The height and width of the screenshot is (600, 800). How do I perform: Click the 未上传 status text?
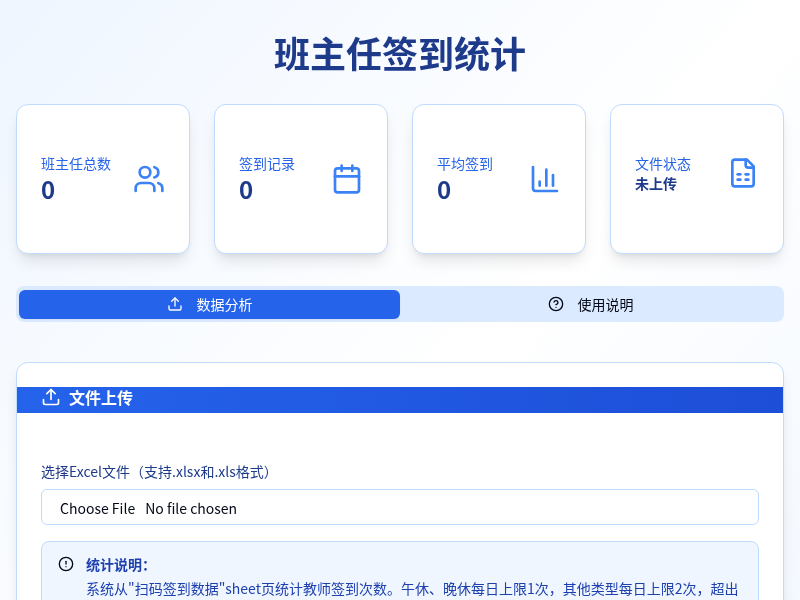[x=656, y=184]
